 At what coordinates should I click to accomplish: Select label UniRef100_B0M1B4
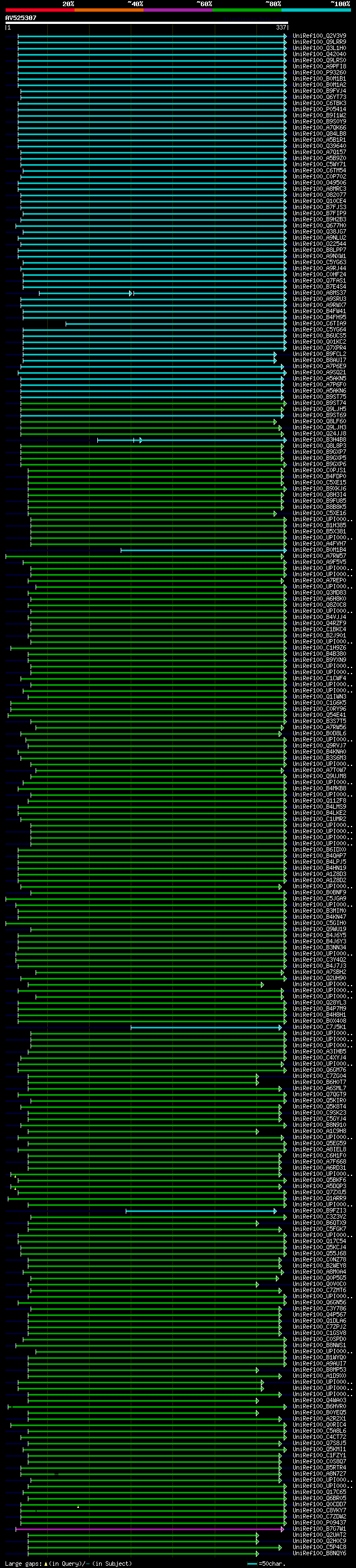[x=319, y=550]
